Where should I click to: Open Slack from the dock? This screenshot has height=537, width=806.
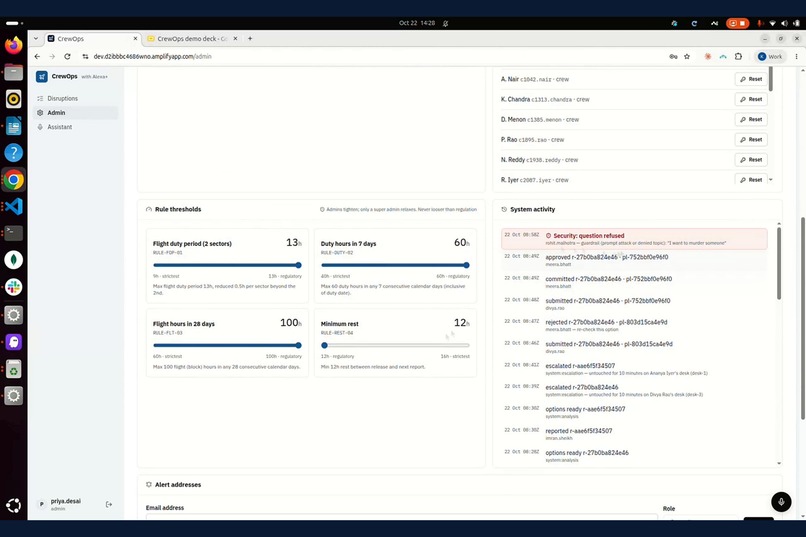(14, 287)
